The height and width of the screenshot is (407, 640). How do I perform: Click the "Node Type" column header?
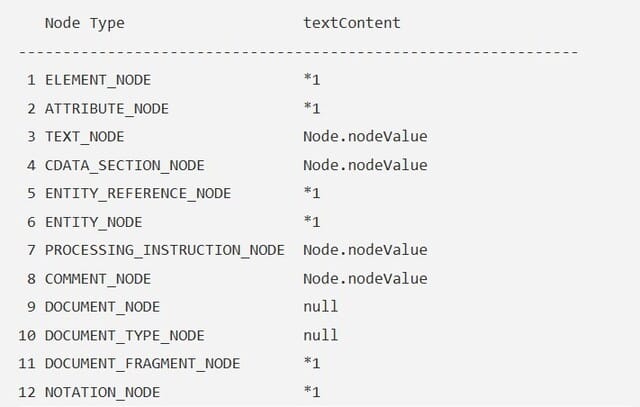[85, 22]
